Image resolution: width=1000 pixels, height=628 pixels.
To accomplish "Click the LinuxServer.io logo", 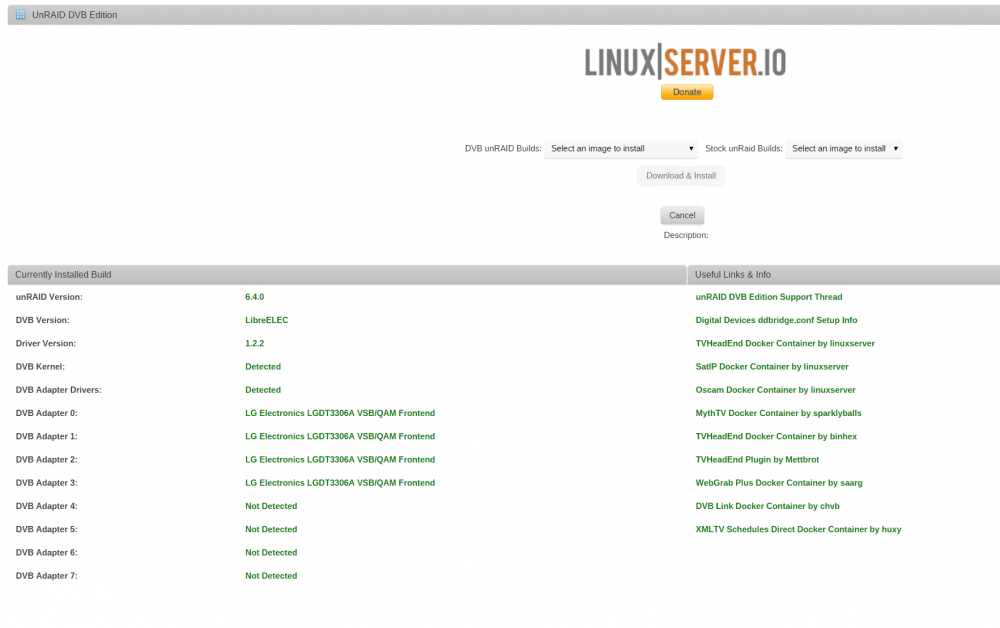I will [686, 62].
